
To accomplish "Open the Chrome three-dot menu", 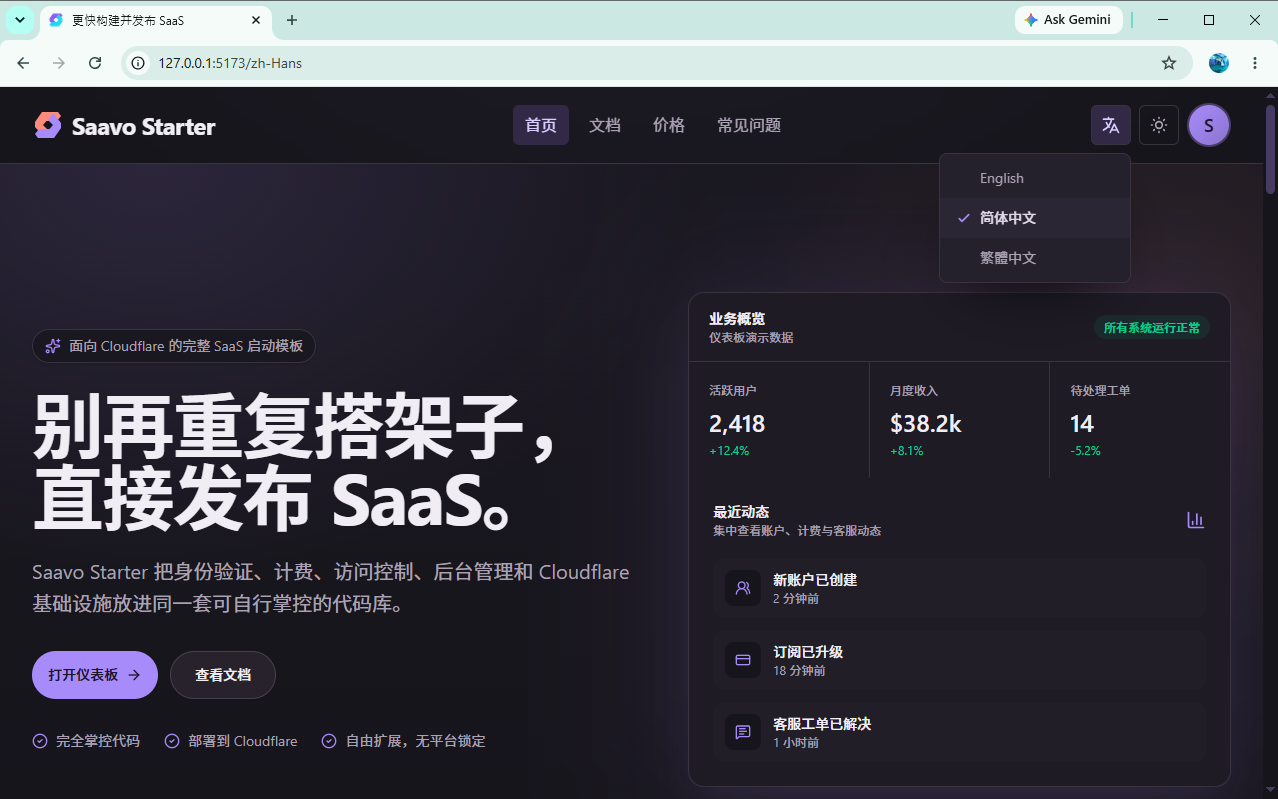I will pos(1255,63).
